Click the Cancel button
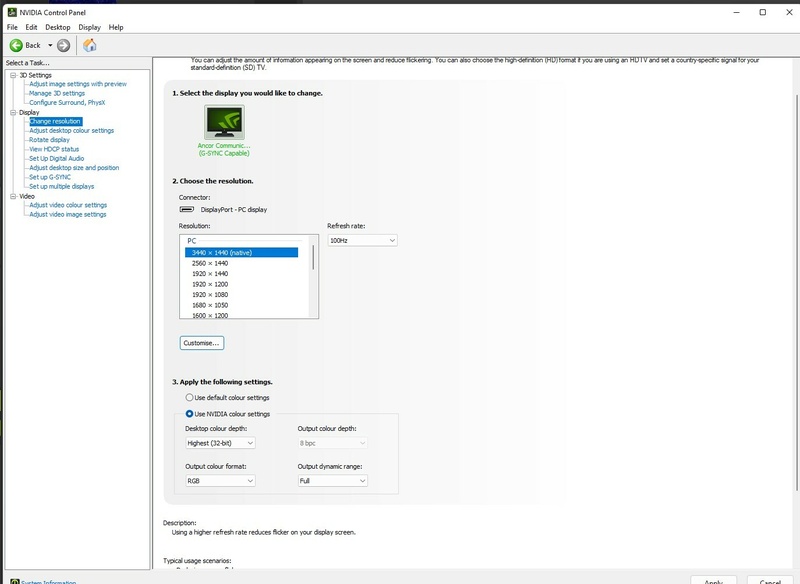The width and height of the screenshot is (800, 584). pos(770,580)
